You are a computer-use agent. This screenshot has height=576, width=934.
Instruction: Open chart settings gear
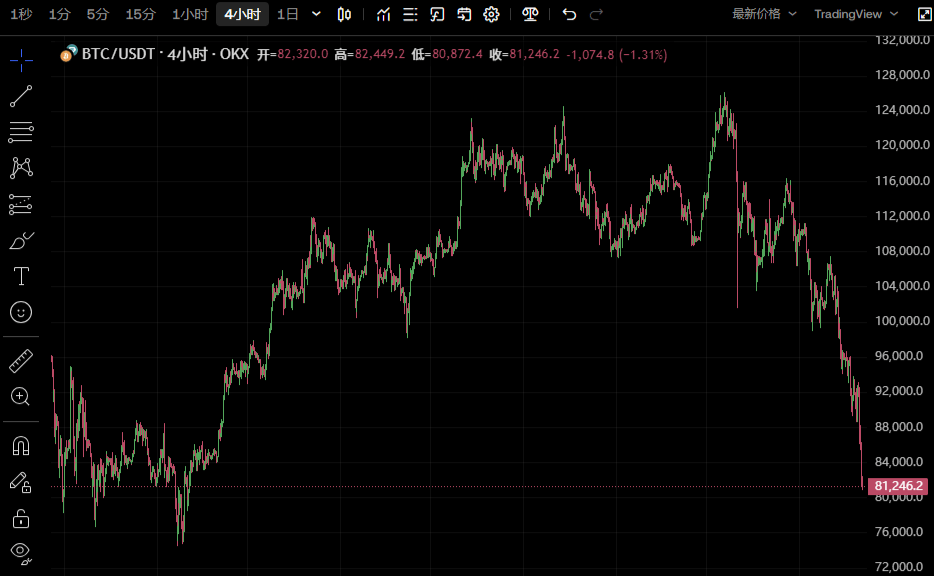491,14
